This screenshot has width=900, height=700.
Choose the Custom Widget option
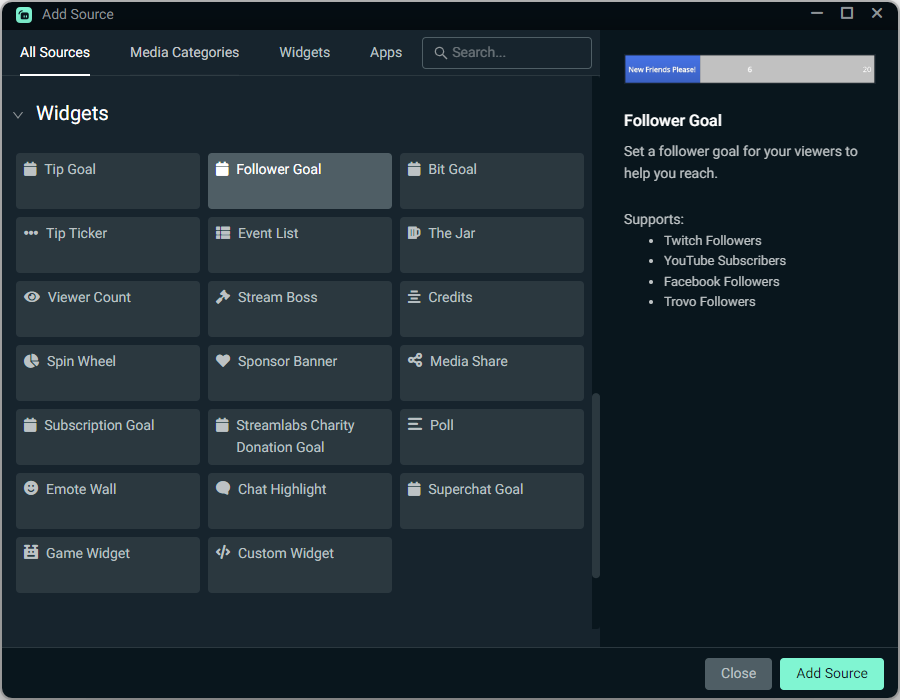pyautogui.click(x=299, y=565)
